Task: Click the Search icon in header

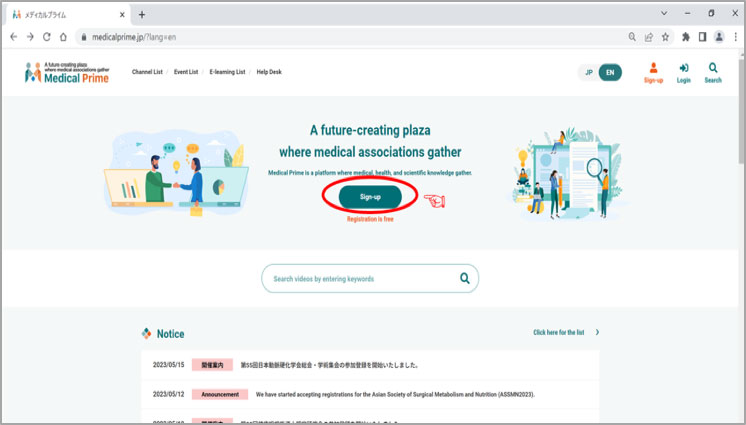Action: point(713,73)
